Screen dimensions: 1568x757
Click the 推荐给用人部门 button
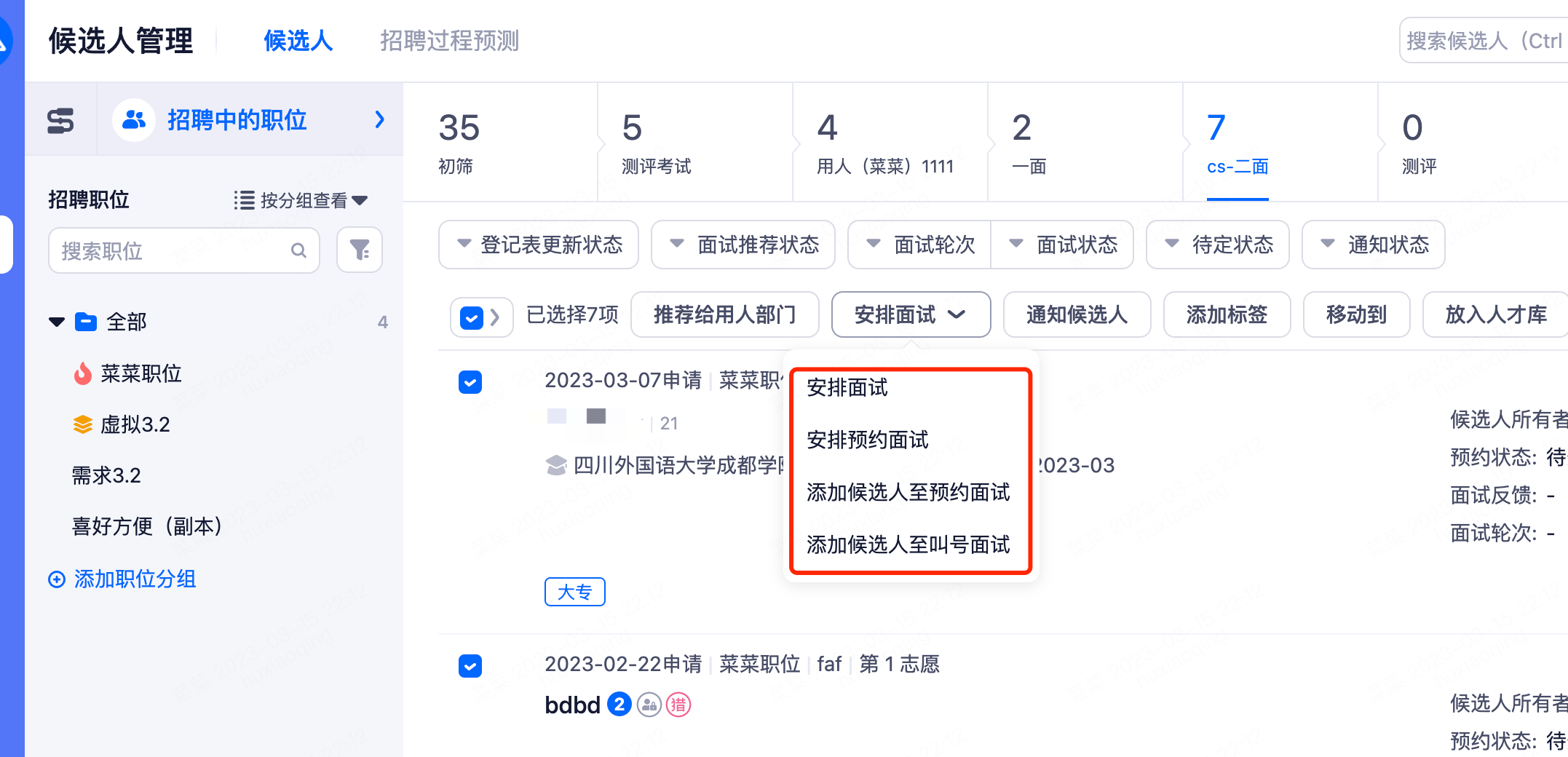(724, 314)
